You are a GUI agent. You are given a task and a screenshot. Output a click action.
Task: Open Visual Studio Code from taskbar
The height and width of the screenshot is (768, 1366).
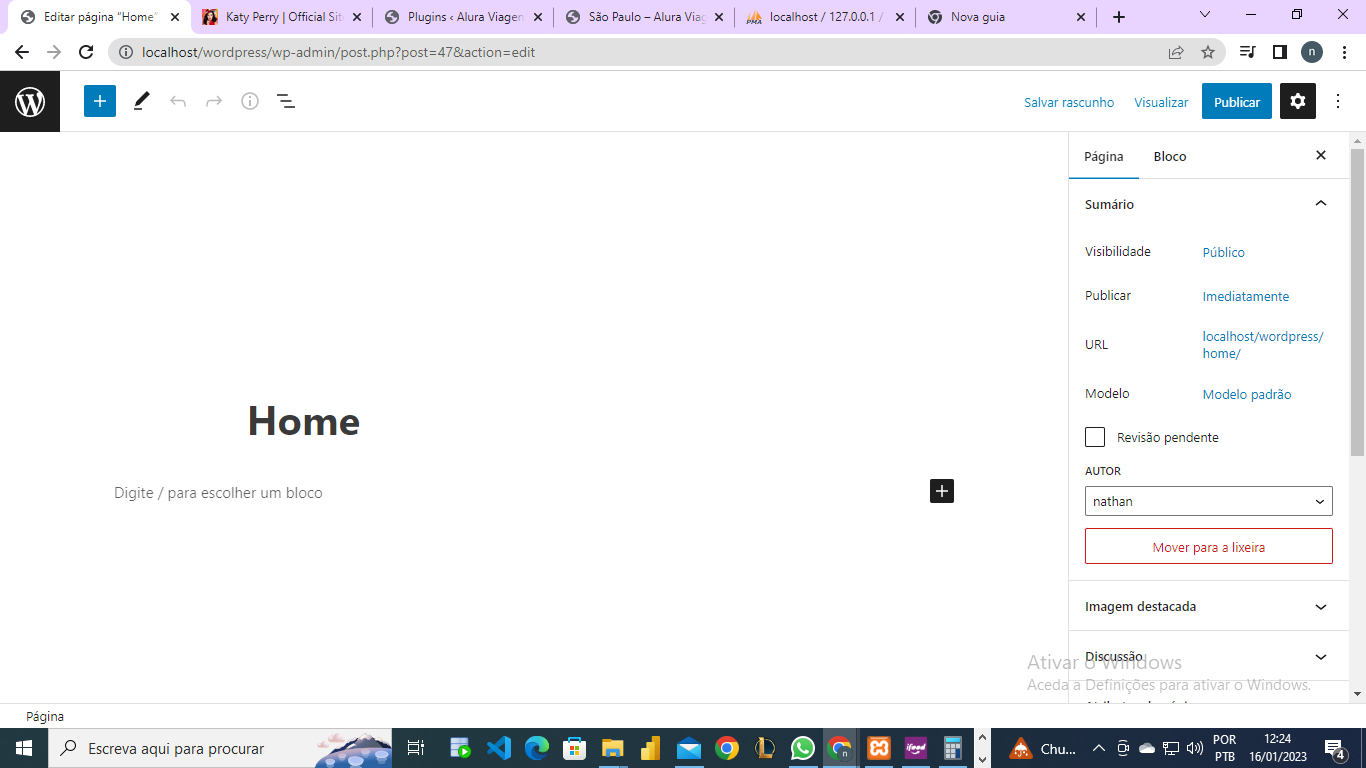point(498,748)
